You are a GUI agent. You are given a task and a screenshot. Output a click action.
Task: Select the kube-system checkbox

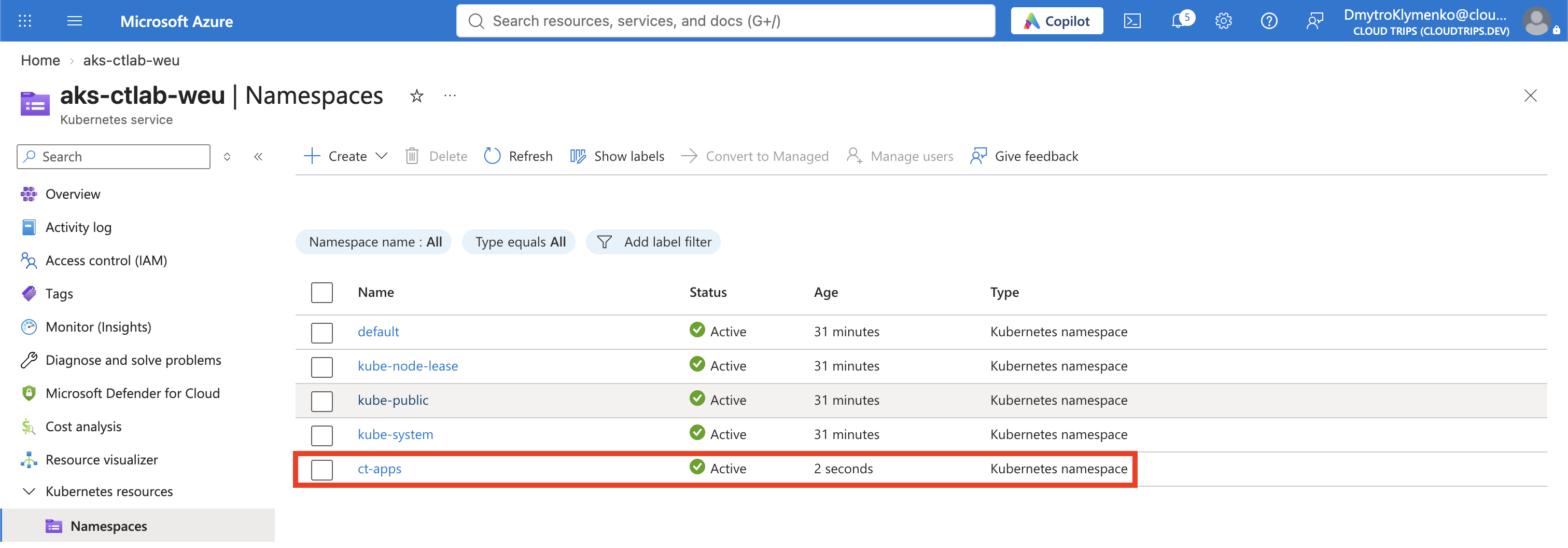click(321, 435)
